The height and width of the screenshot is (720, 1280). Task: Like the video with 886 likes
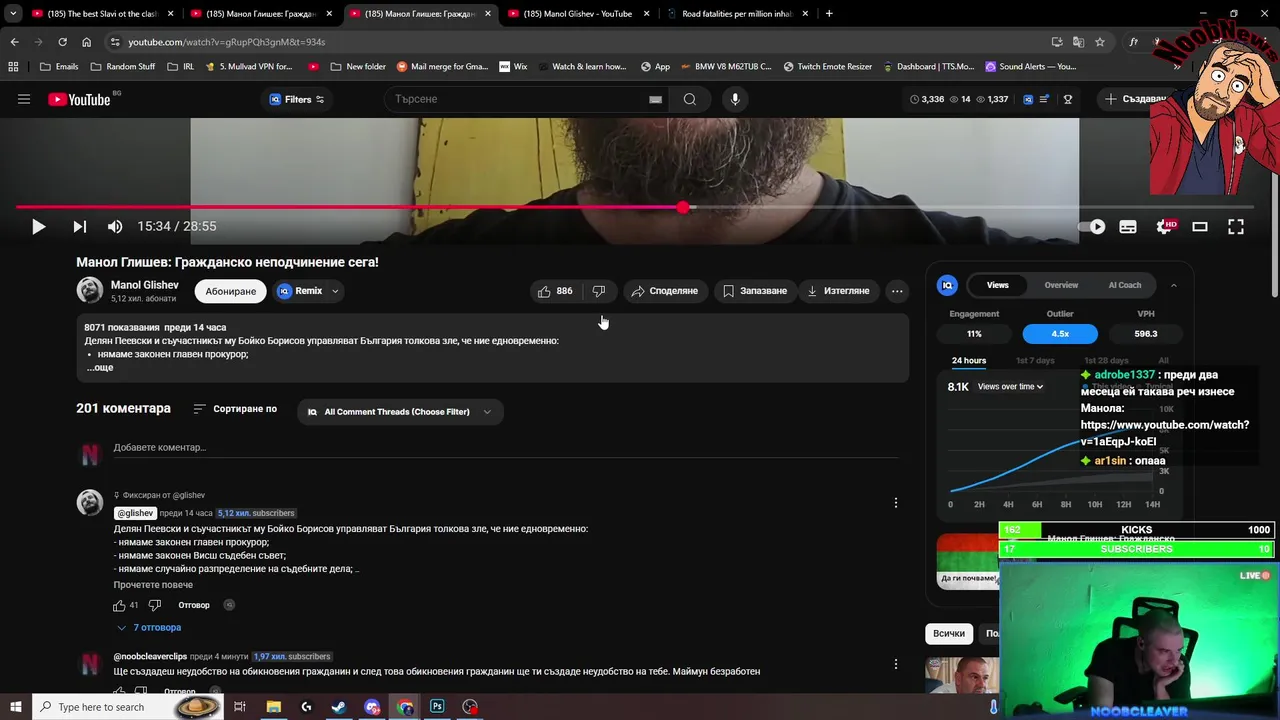click(555, 291)
